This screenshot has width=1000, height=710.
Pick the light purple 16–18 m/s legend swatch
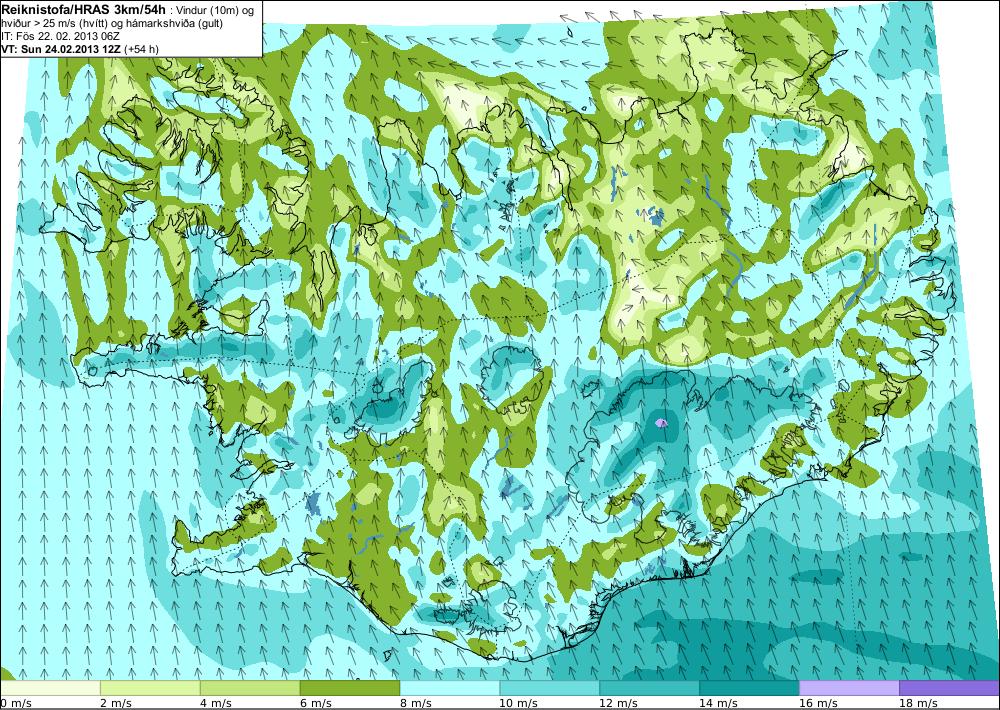click(849, 688)
